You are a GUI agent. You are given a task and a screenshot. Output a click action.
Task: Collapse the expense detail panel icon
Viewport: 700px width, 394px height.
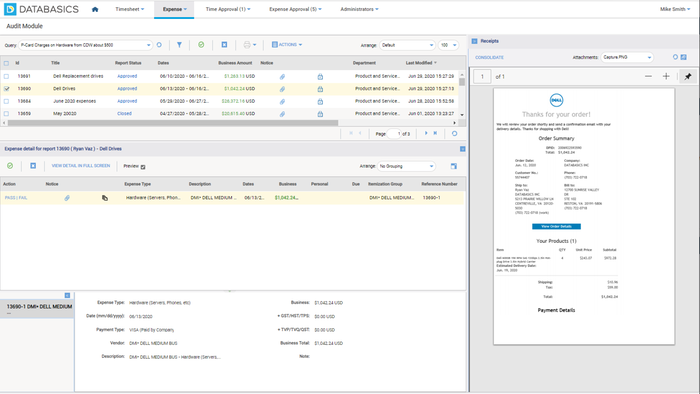point(462,149)
